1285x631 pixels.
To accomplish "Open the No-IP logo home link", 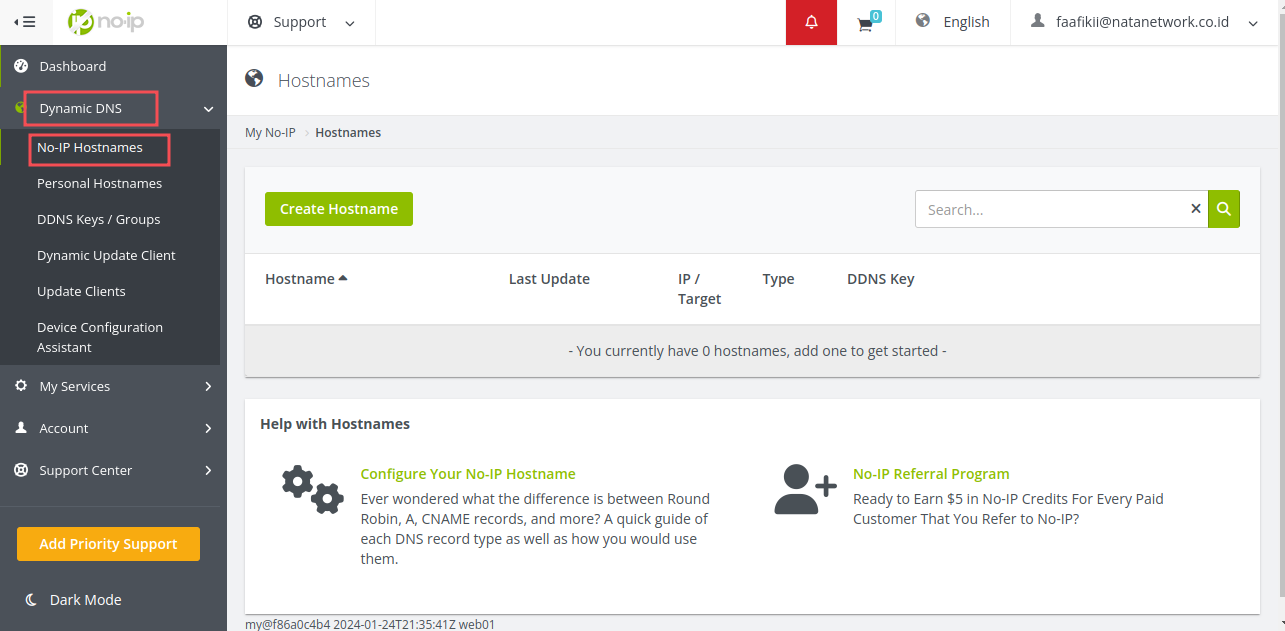I will 106,21.
